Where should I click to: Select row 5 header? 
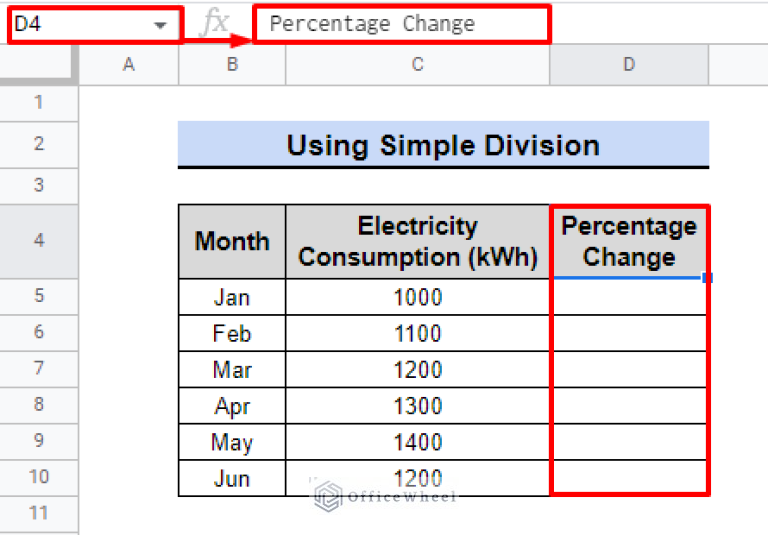[x=39, y=296]
